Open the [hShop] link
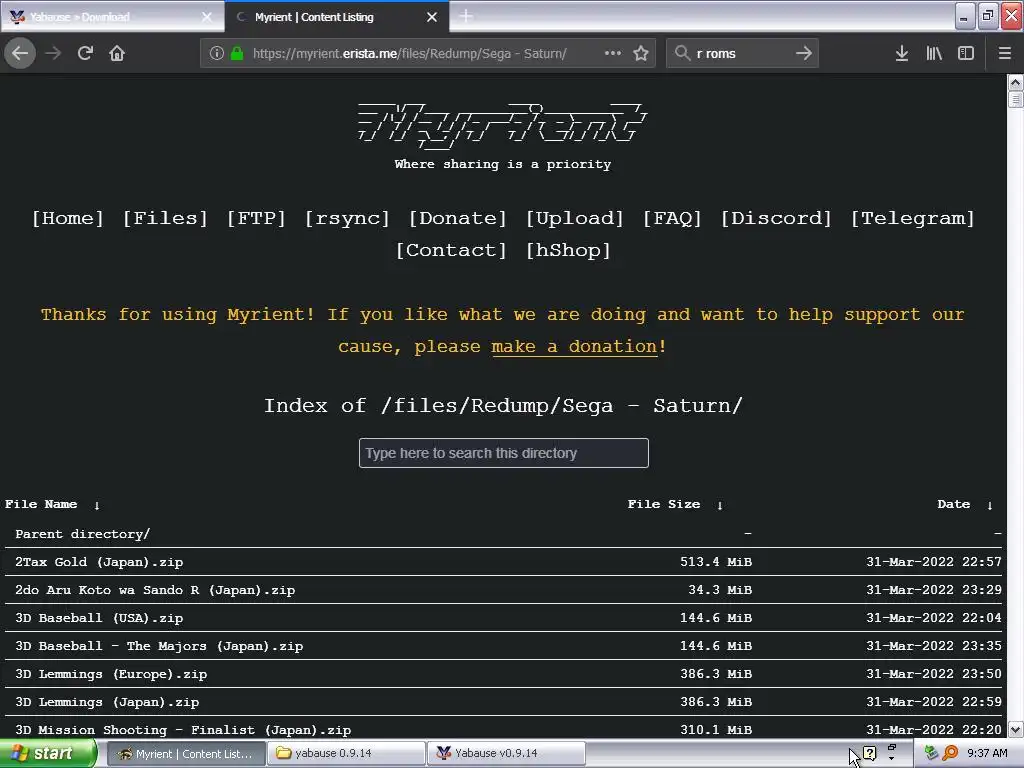The image size is (1024, 768). [x=568, y=250]
